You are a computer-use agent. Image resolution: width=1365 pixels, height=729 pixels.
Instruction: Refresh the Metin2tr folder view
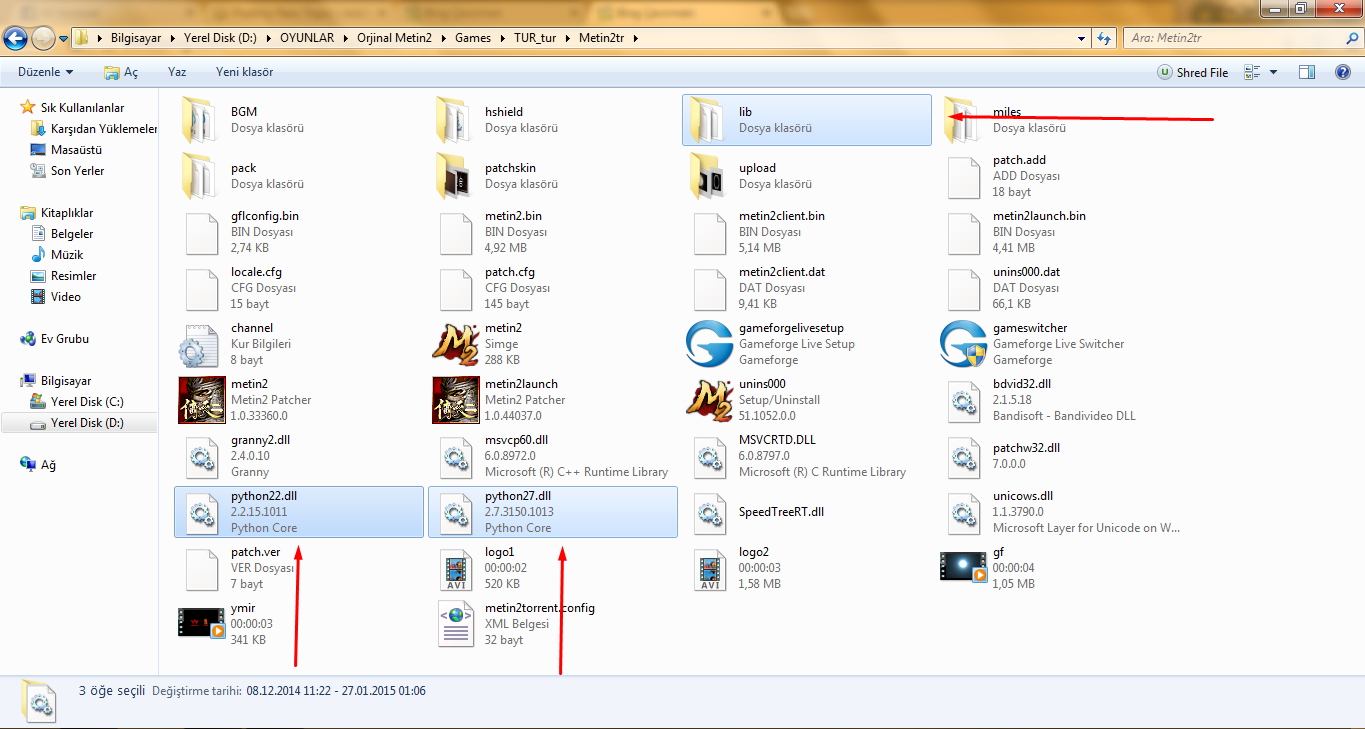(x=1105, y=38)
